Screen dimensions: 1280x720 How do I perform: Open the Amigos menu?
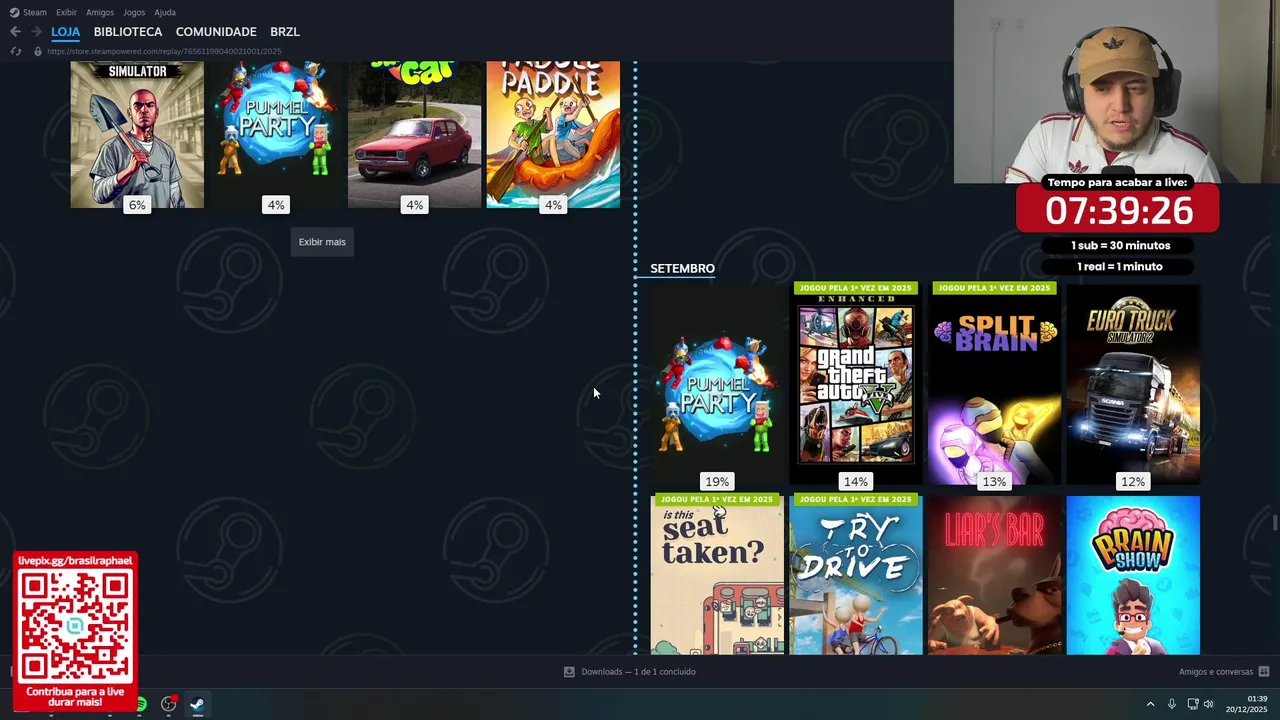click(100, 12)
